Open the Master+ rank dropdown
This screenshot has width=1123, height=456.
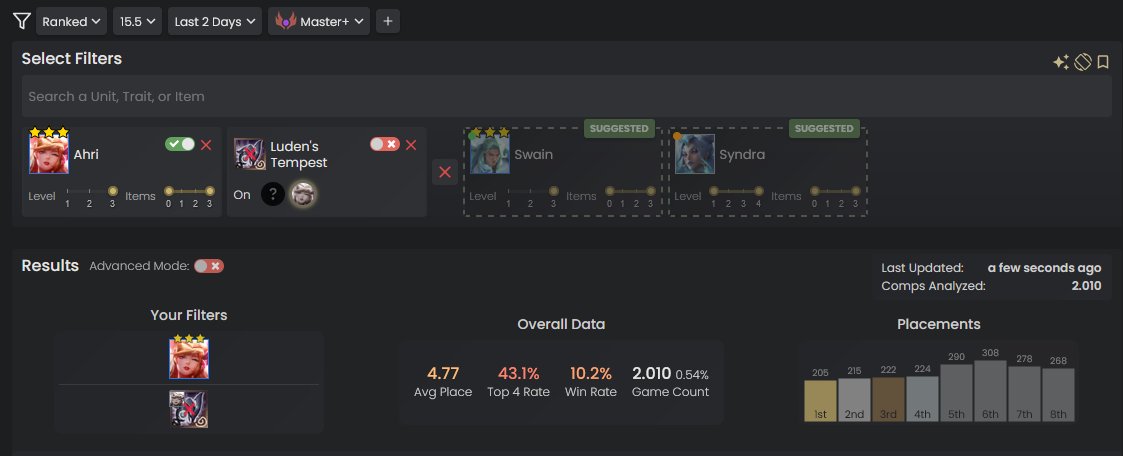[x=319, y=21]
